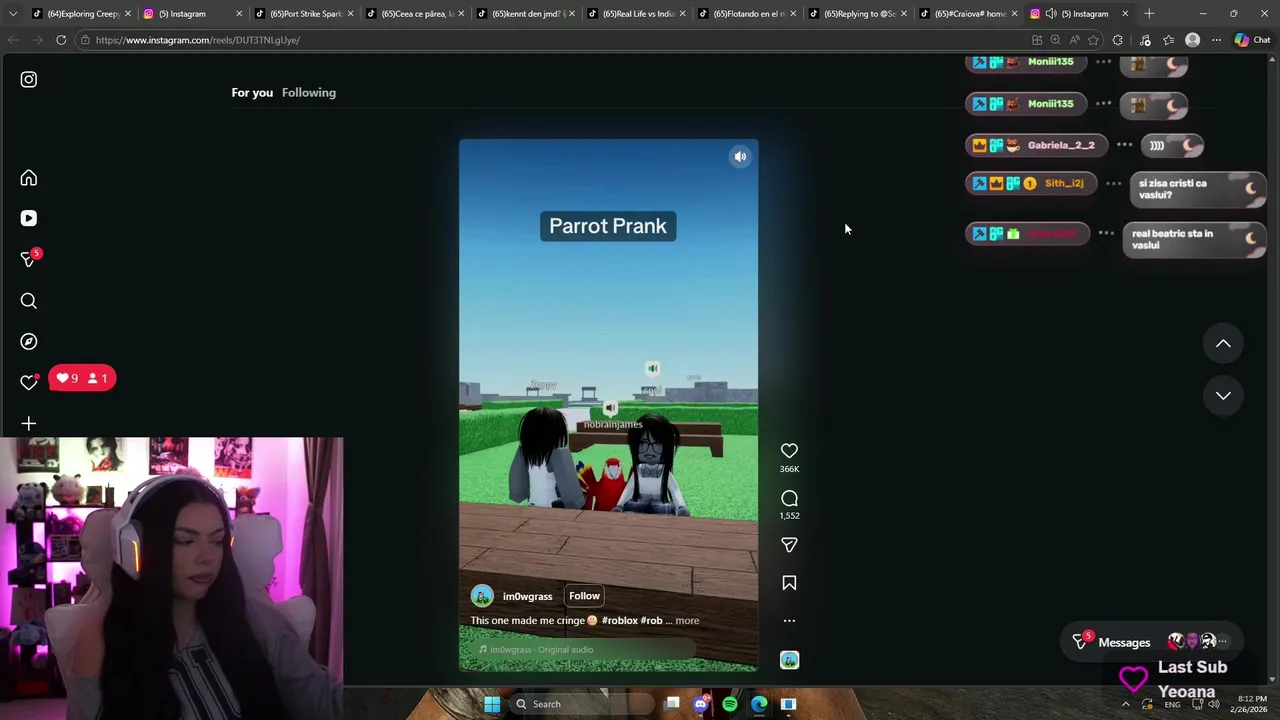Click the Create plus icon in sidebar
This screenshot has width=1280, height=720.
point(28,424)
